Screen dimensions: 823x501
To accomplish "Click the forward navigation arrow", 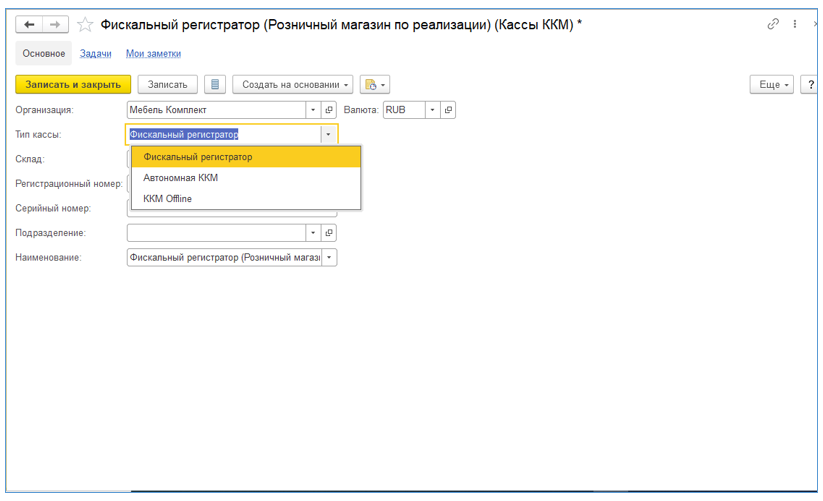I will [56, 24].
